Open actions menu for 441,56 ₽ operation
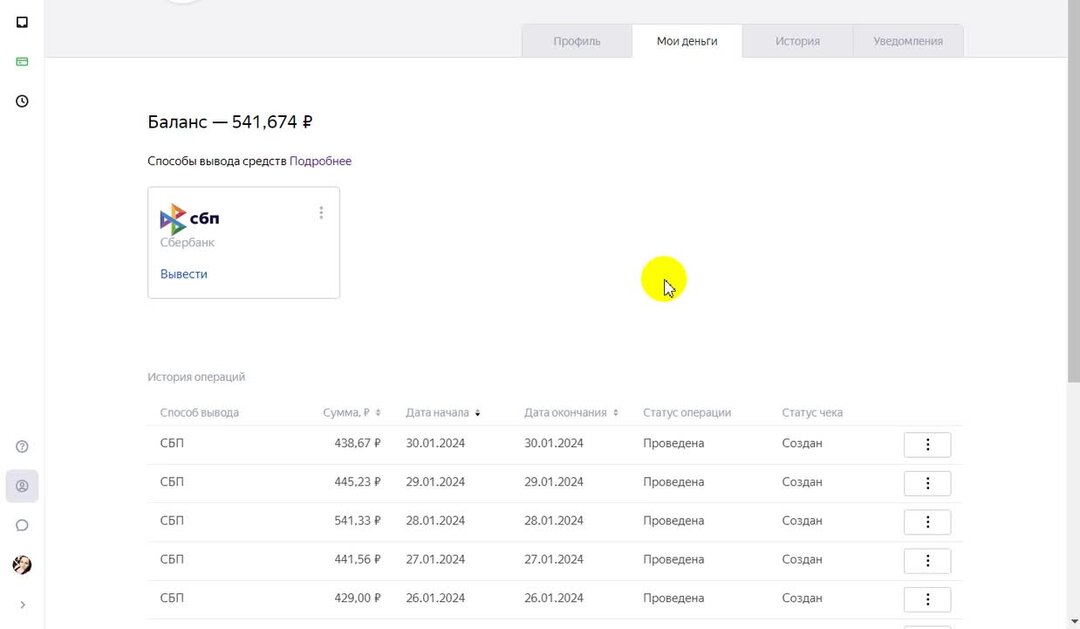 927,560
